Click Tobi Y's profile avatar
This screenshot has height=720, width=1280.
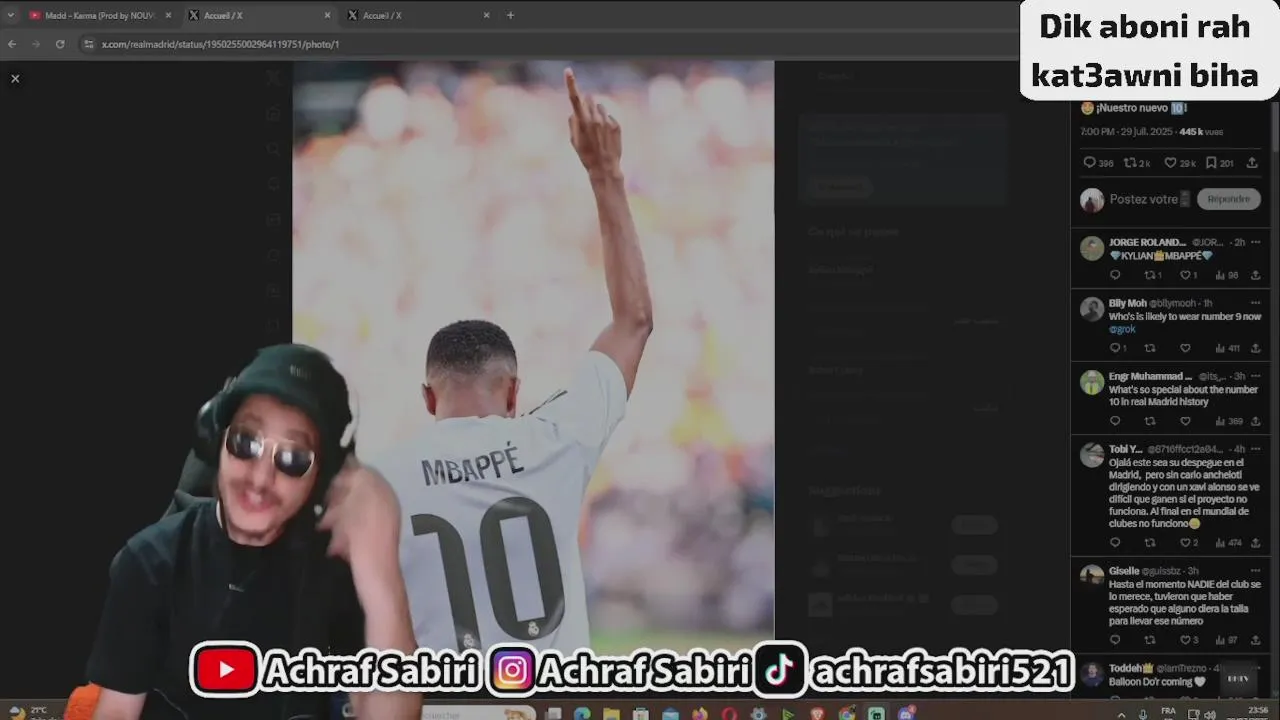click(x=1092, y=456)
